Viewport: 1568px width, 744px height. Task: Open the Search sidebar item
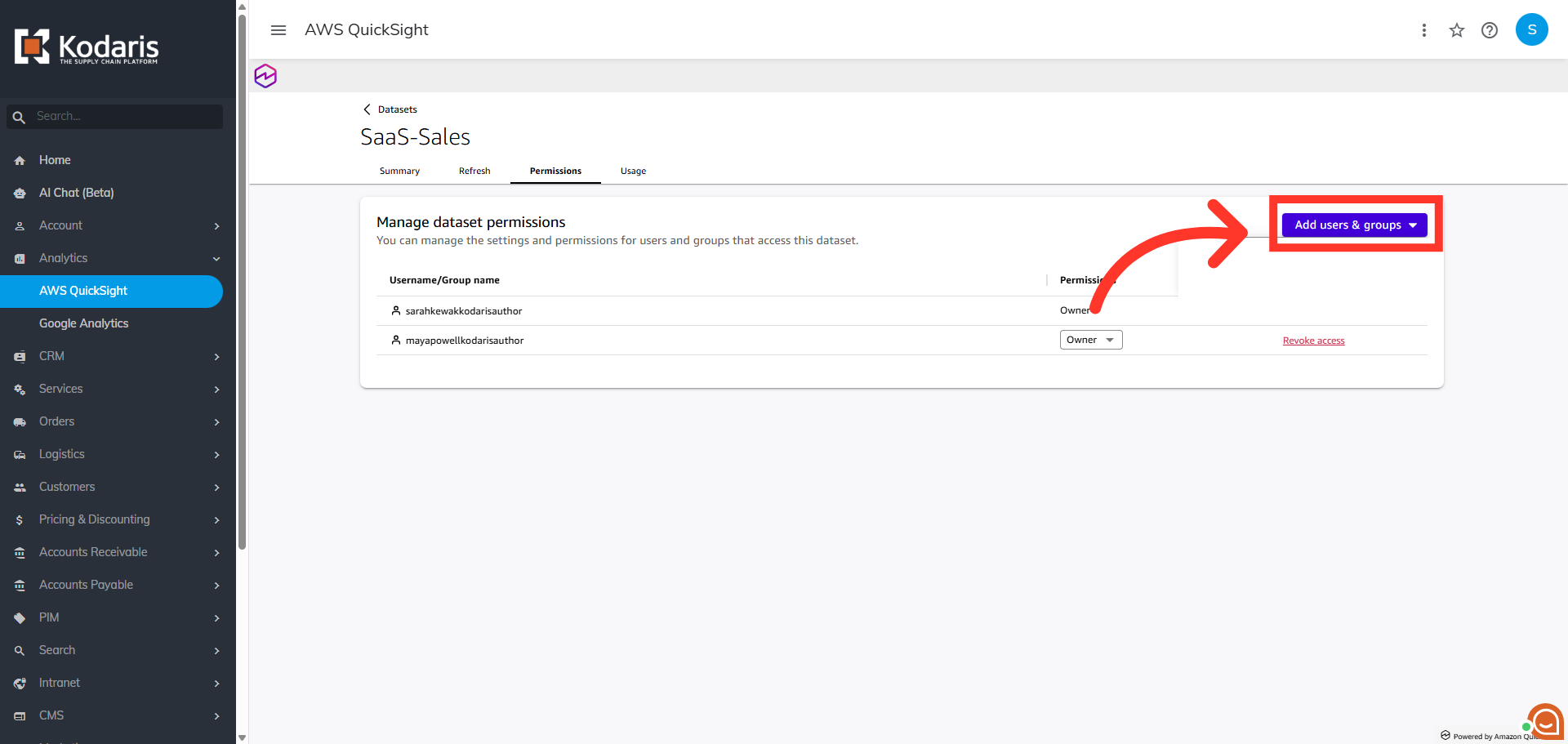click(57, 650)
